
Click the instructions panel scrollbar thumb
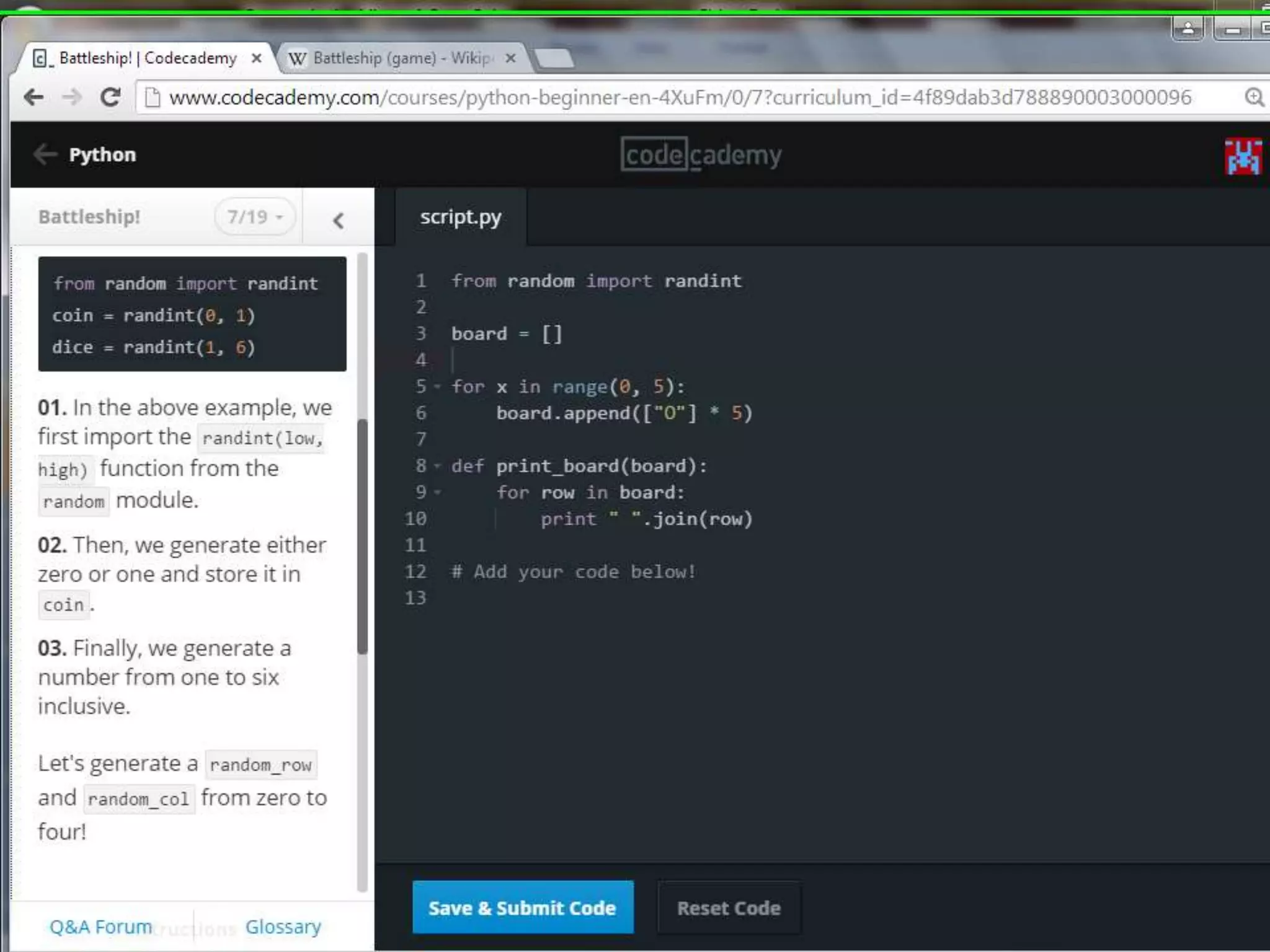[362, 536]
